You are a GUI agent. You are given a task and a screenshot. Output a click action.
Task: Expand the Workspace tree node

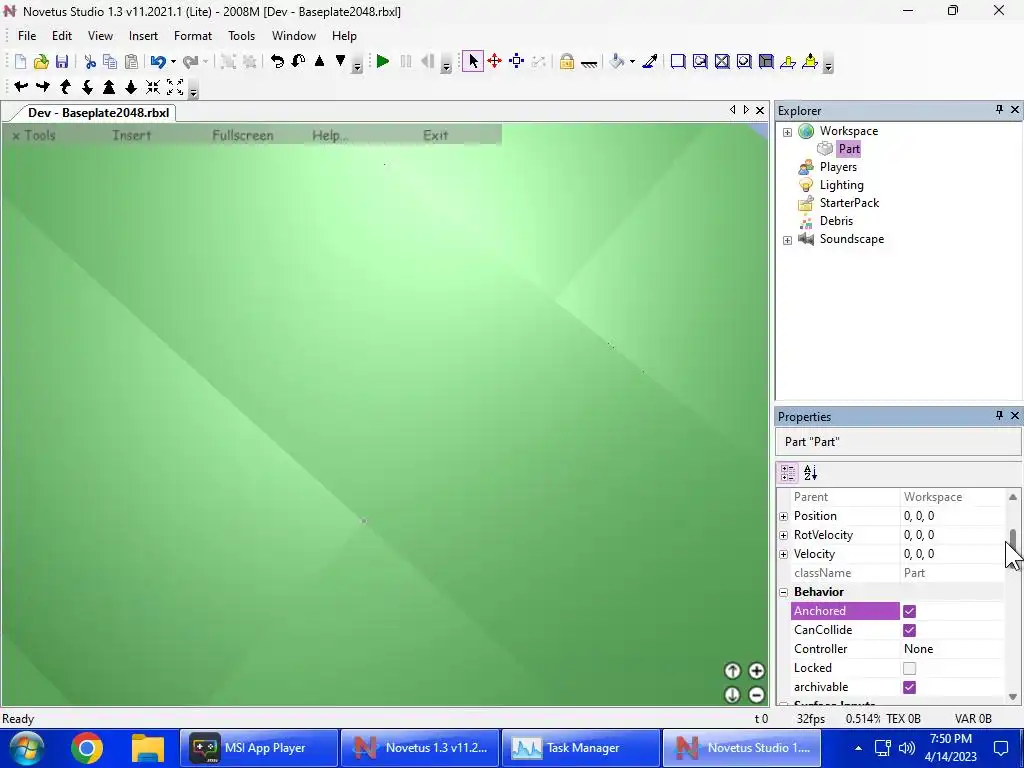click(788, 132)
